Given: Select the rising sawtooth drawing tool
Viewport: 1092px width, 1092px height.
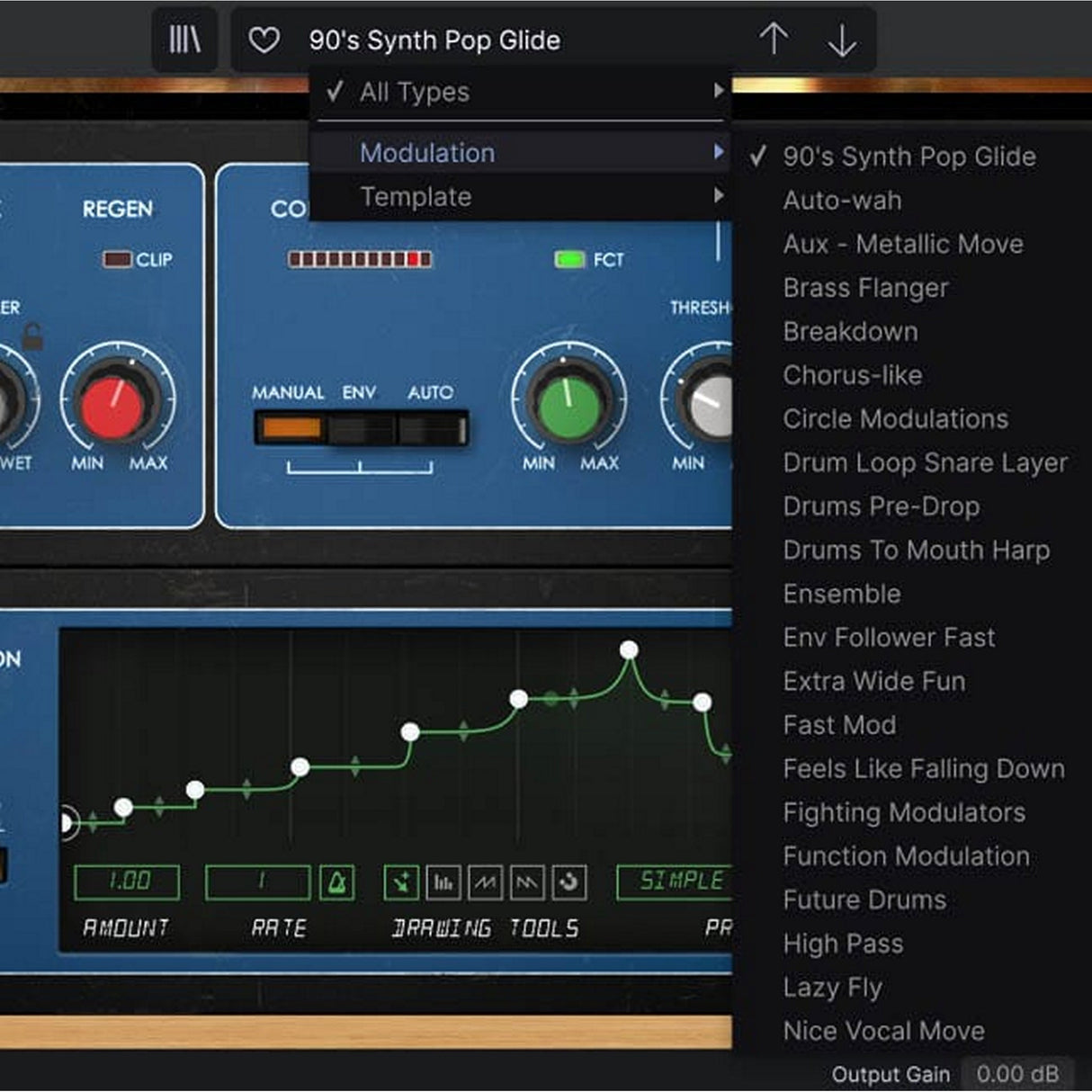Looking at the screenshot, I should 484,882.
